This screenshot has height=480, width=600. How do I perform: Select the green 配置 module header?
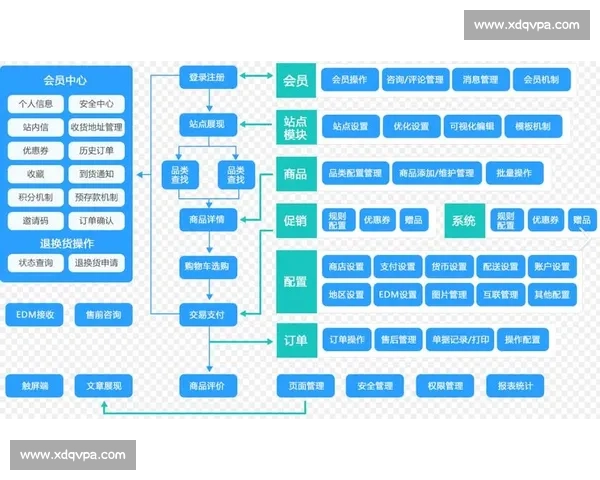(x=296, y=282)
